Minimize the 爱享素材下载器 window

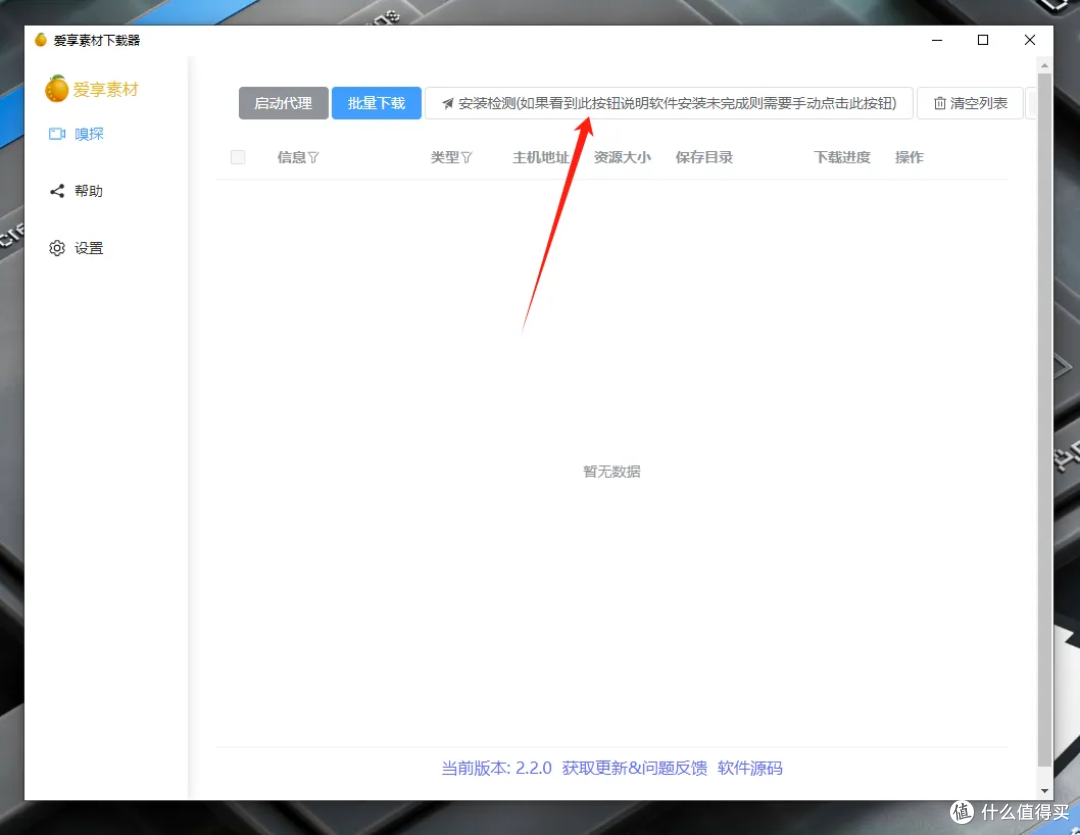pos(937,40)
